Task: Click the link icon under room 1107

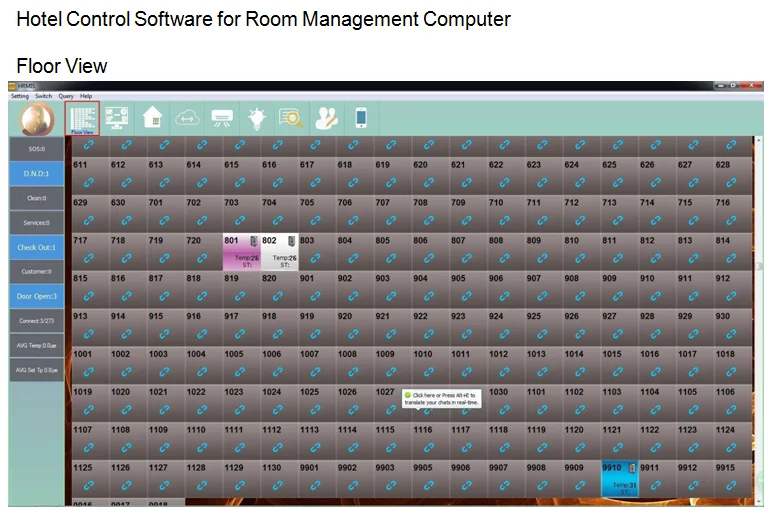Action: 89,447
